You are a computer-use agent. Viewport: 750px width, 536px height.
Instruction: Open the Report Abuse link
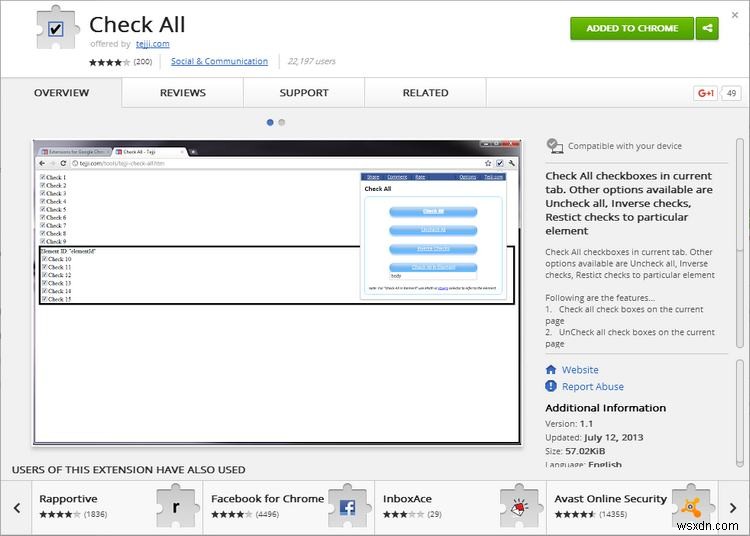593,386
